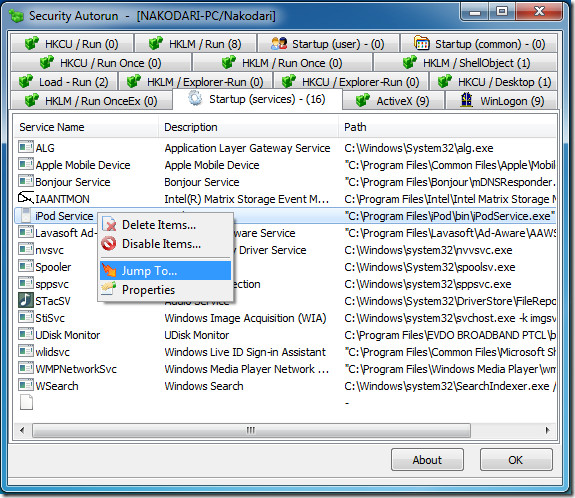The height and width of the screenshot is (498, 575).
Task: Click the STacSV music note icon
Action: (26, 300)
